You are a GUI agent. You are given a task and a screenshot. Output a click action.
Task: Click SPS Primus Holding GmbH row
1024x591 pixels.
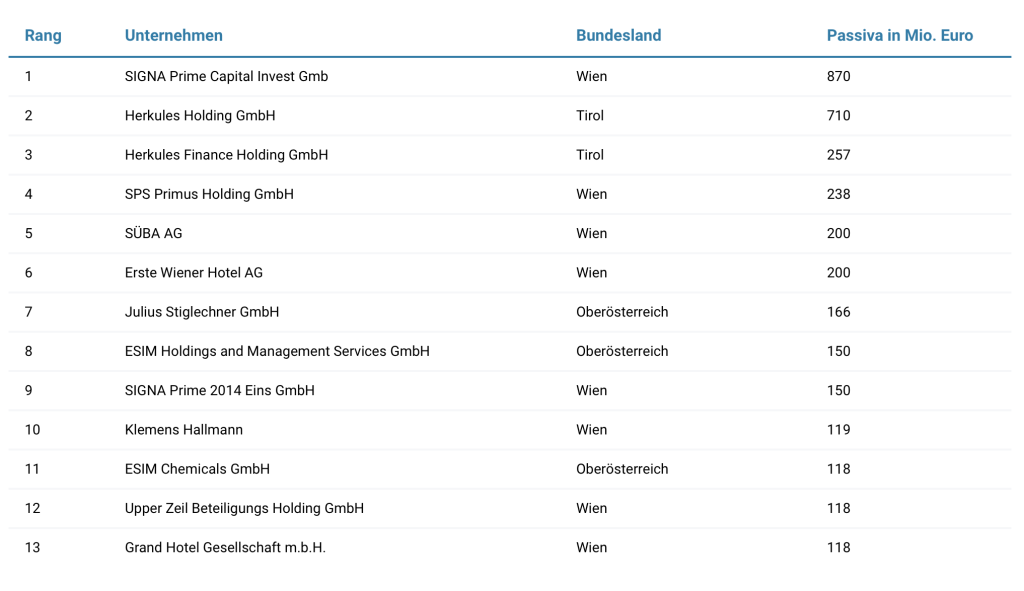209,194
